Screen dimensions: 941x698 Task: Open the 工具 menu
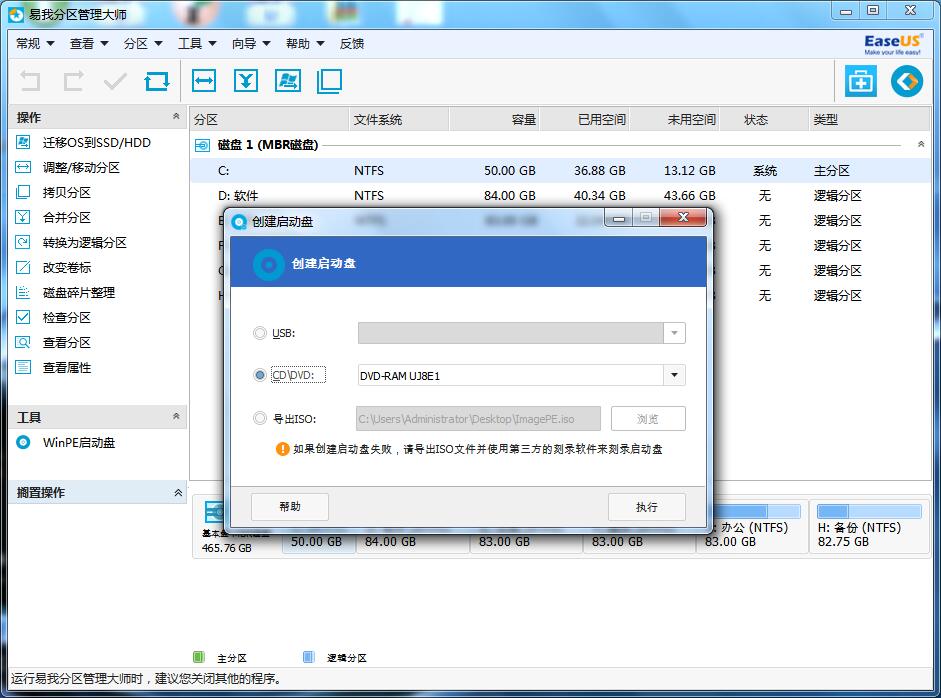pyautogui.click(x=197, y=43)
